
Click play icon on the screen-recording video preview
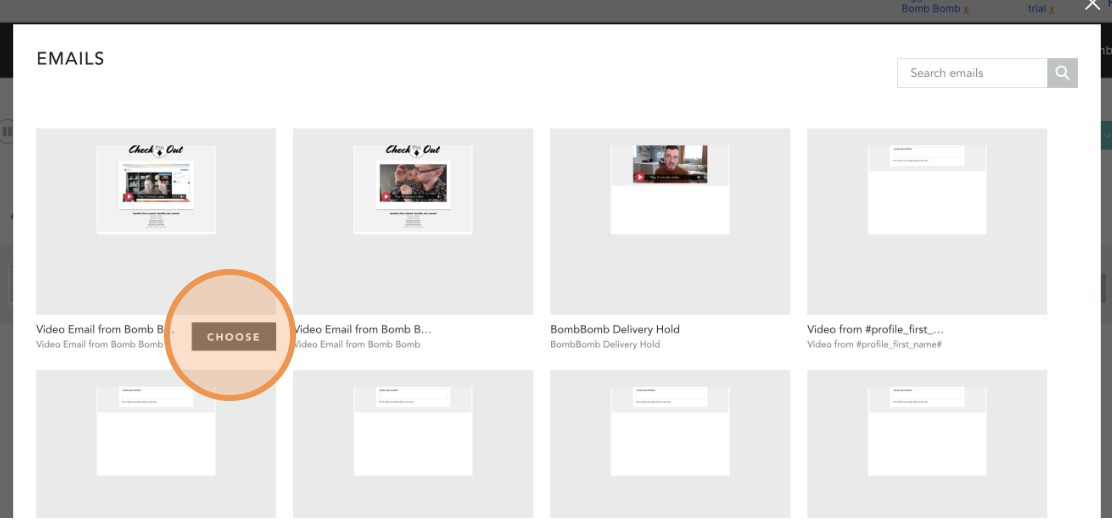pyautogui.click(x=129, y=197)
